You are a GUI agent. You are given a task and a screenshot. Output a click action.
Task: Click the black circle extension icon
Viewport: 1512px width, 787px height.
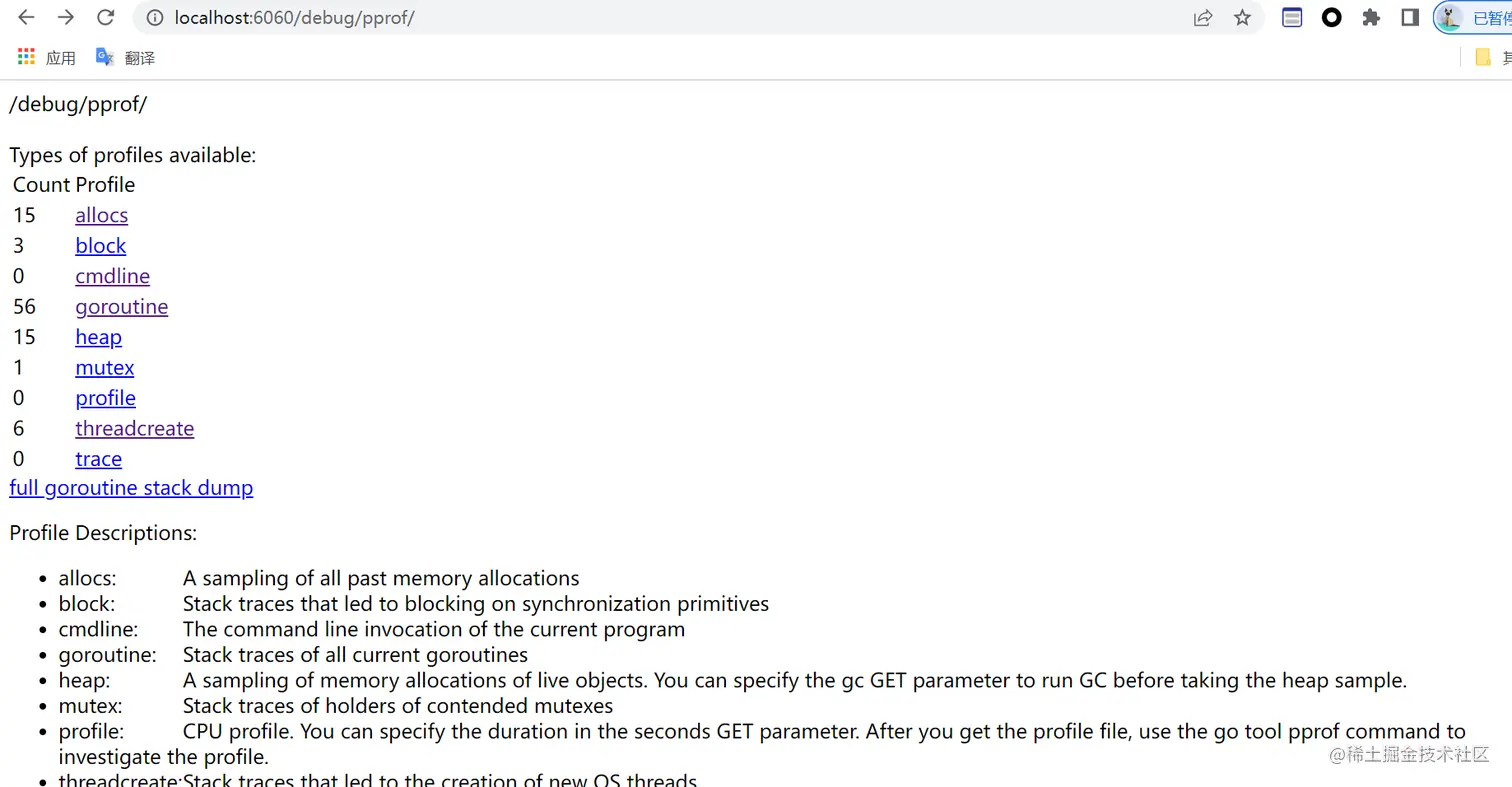[1331, 18]
